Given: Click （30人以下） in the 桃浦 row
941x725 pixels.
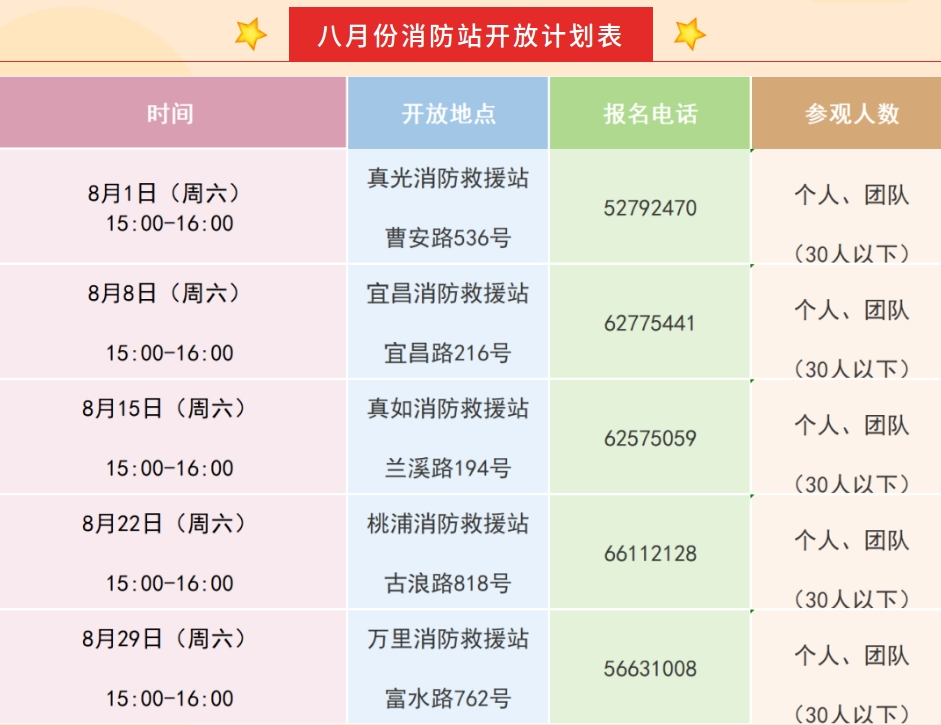Looking at the screenshot, I should (852, 600).
